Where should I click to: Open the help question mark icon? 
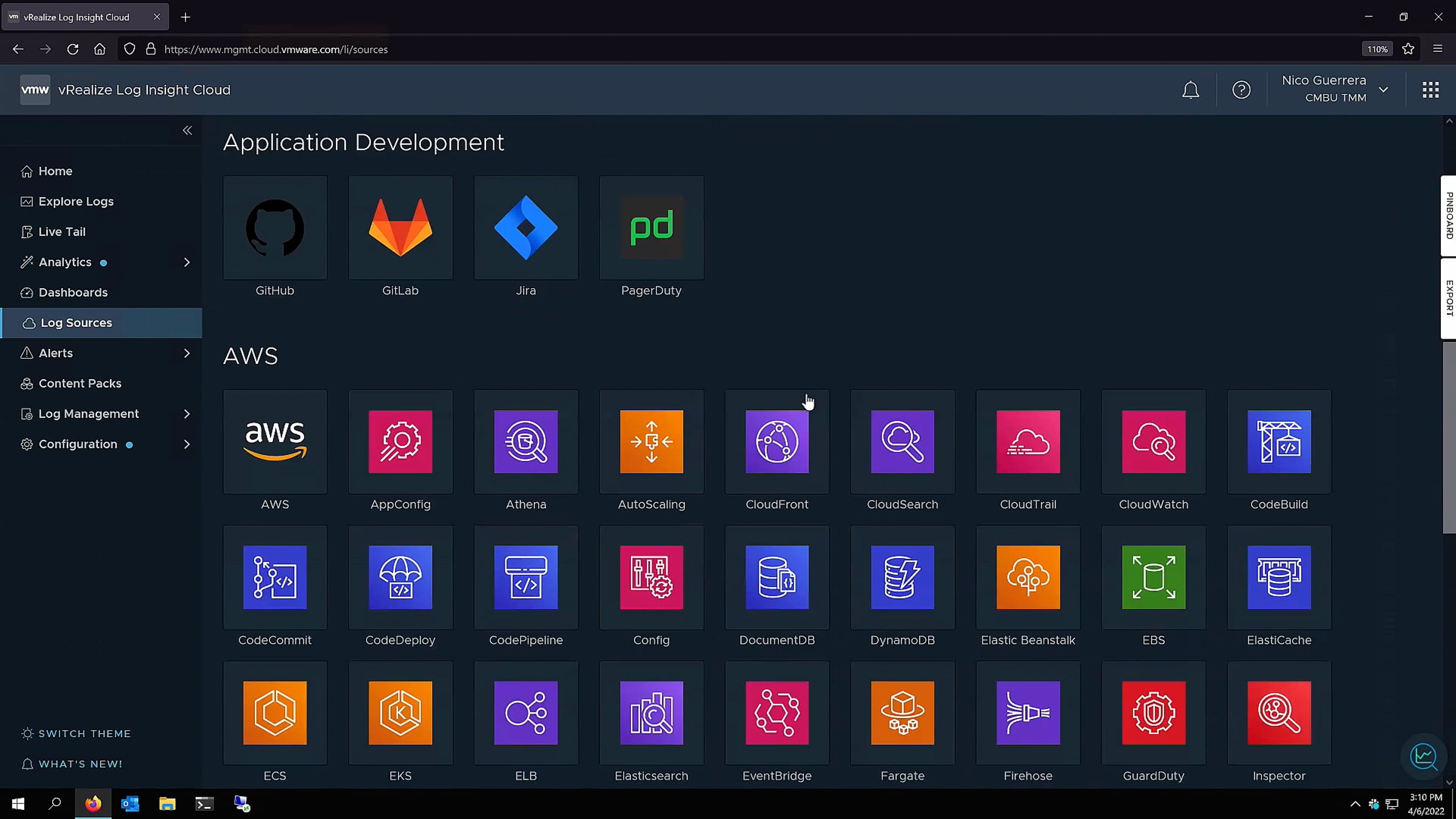[x=1241, y=90]
